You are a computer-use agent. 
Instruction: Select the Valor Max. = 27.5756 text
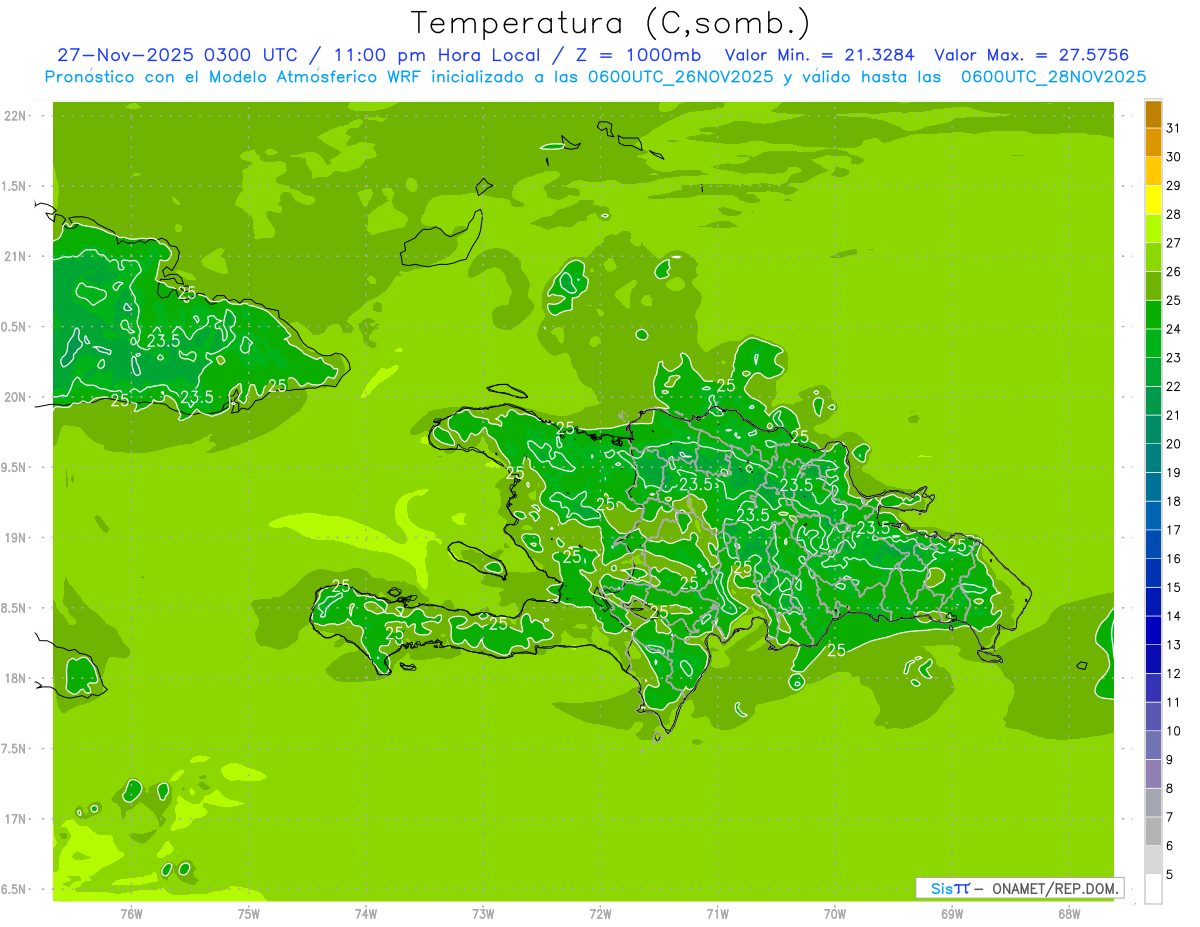click(1031, 55)
